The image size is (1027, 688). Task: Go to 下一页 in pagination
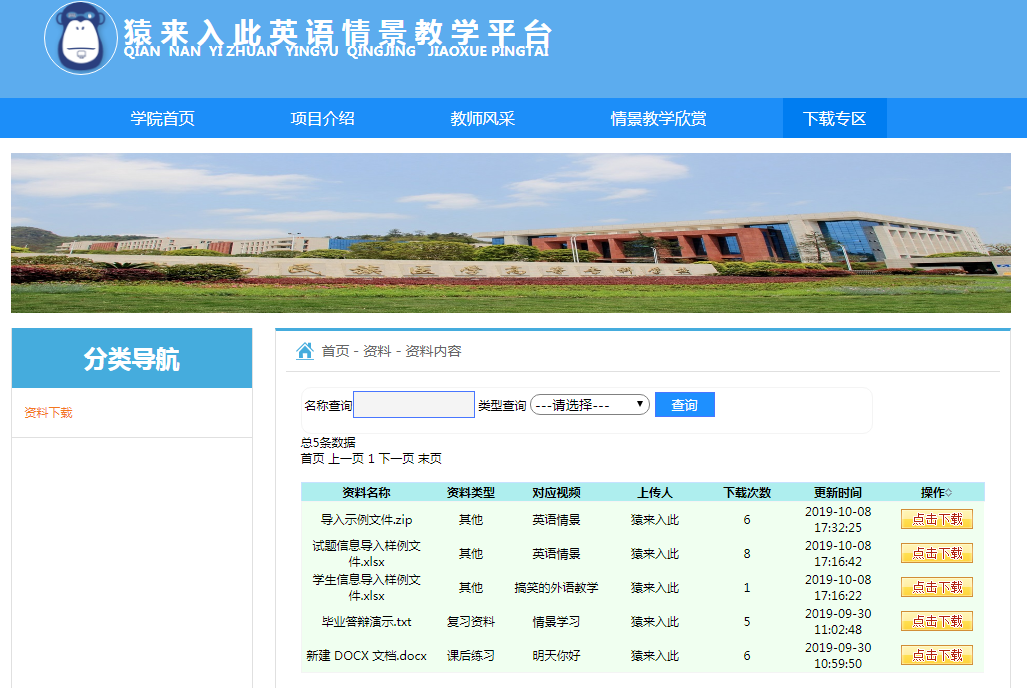point(396,459)
